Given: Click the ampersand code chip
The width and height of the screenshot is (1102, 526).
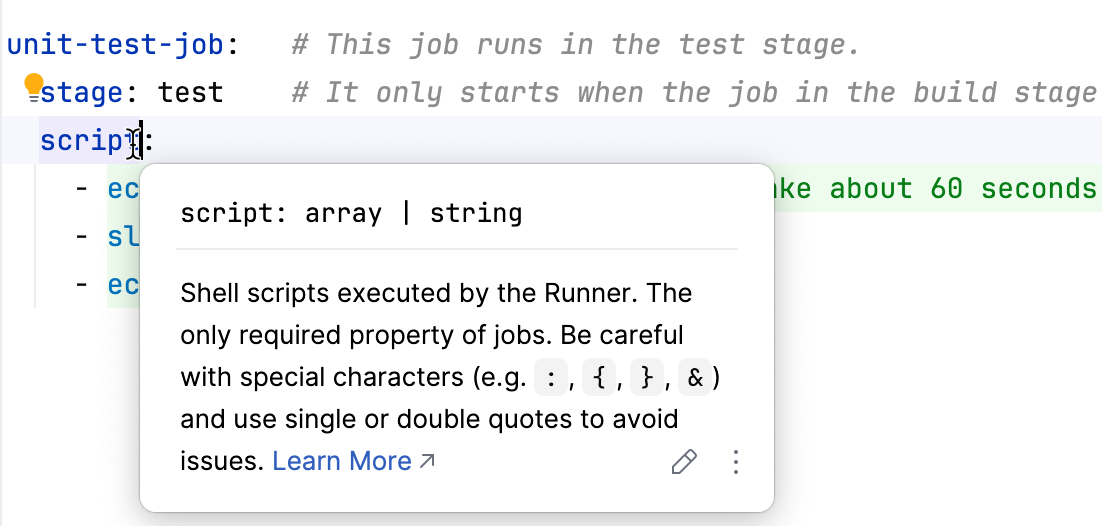Looking at the screenshot, I should click(x=696, y=378).
